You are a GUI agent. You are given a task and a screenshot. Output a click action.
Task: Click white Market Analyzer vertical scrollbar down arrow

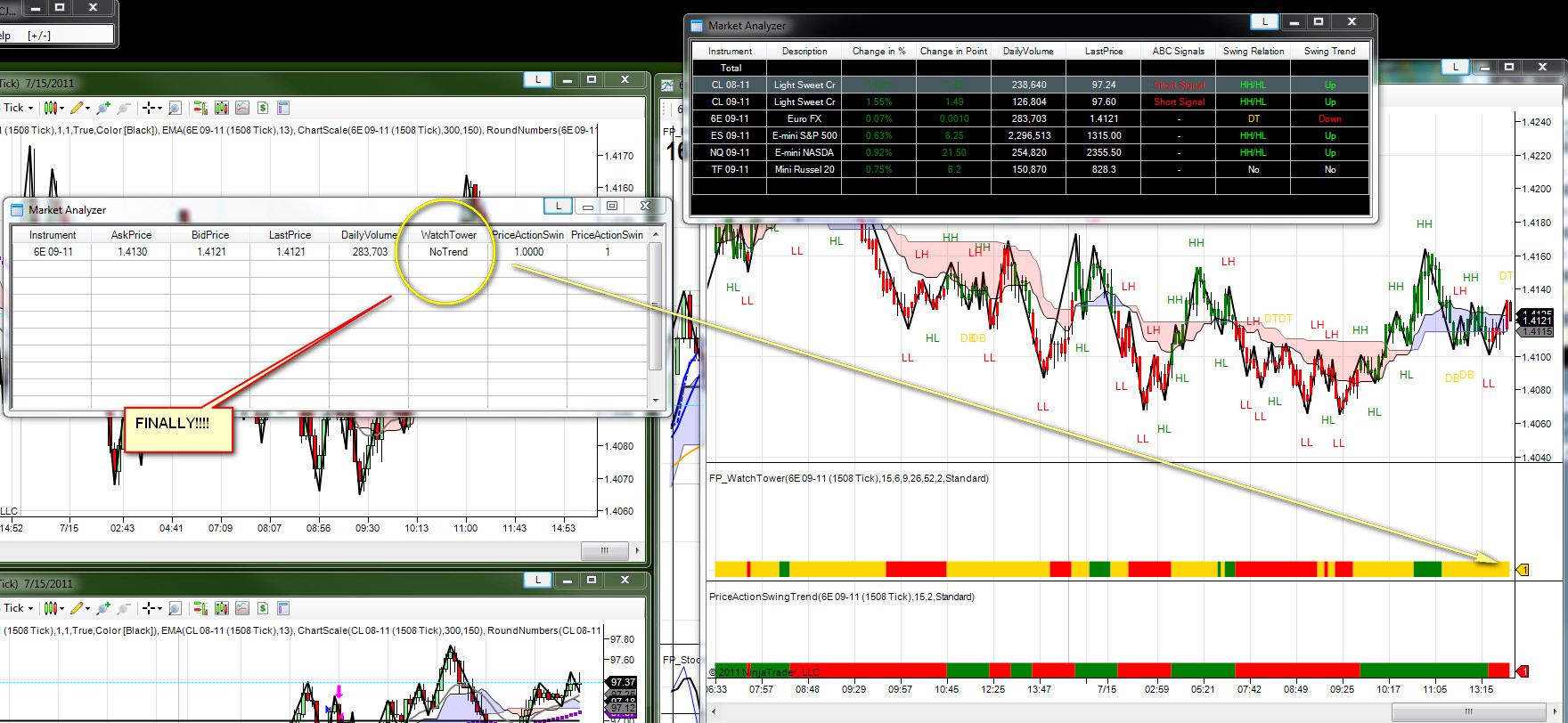coord(657,401)
